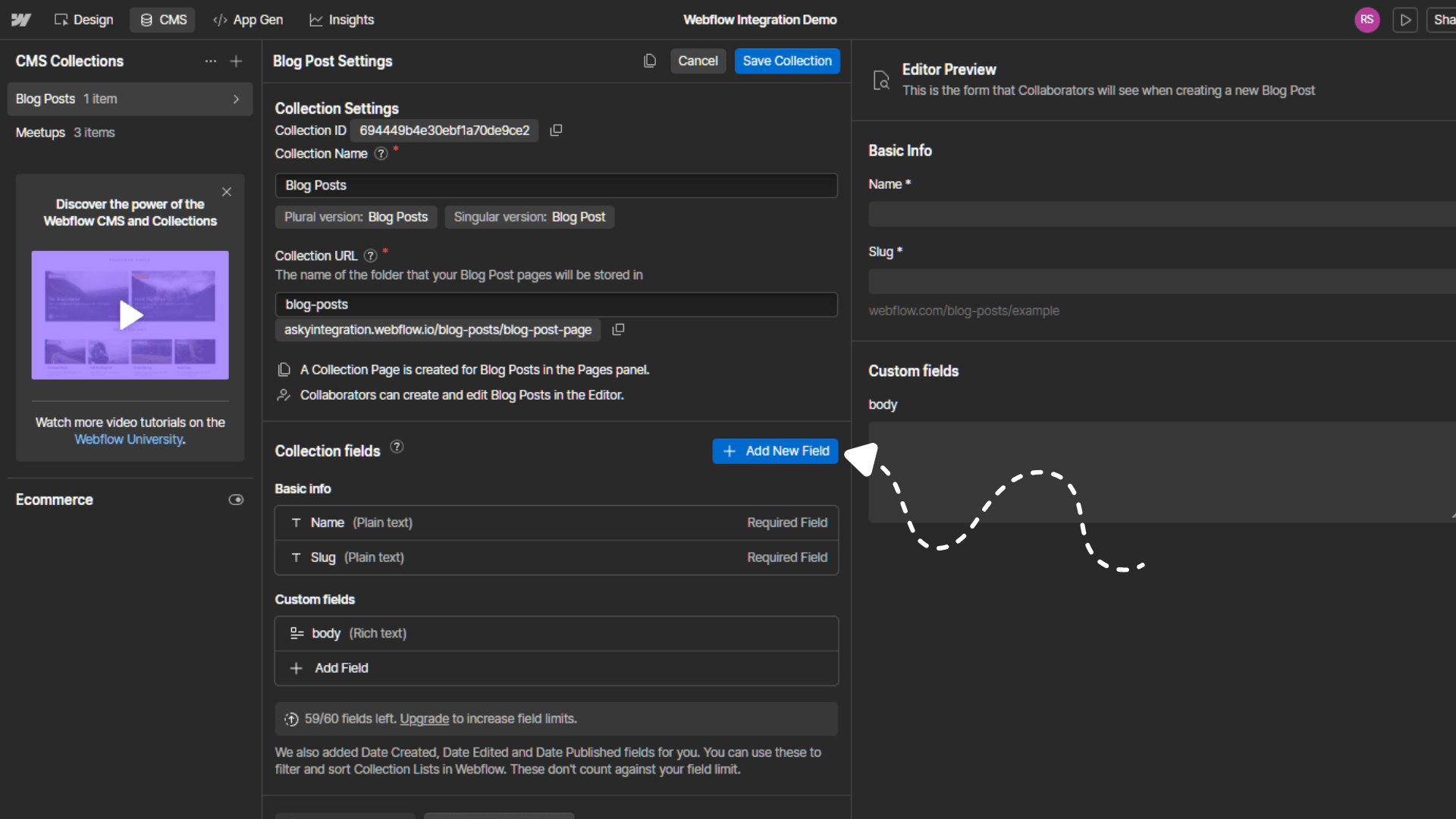The width and height of the screenshot is (1456, 819).
Task: Open site preview with the play icon
Action: point(1405,20)
